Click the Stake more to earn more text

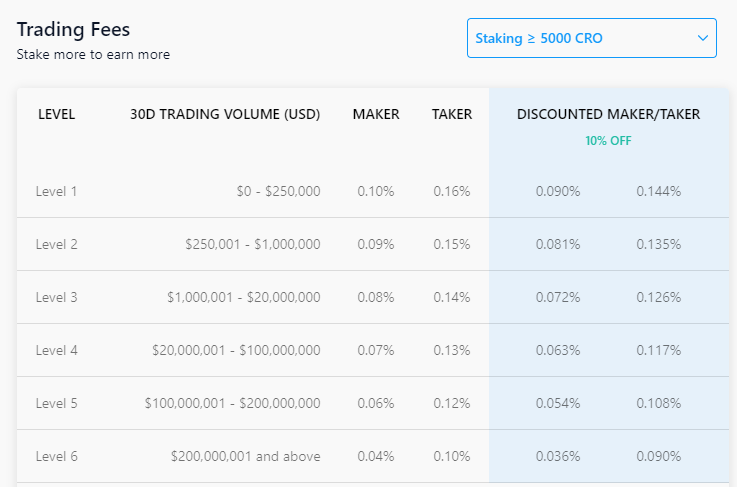click(93, 54)
